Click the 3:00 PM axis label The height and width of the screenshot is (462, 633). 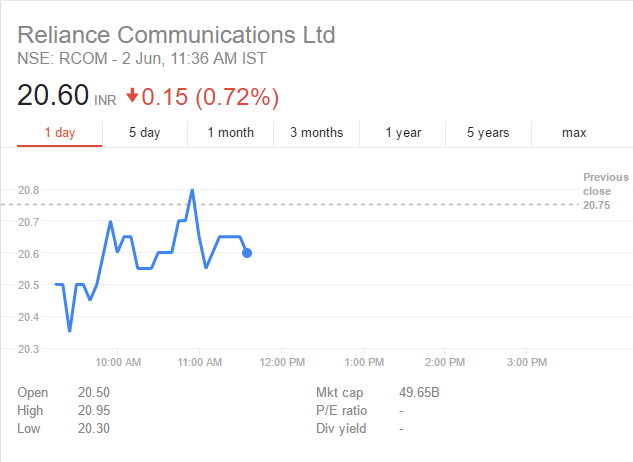[527, 362]
